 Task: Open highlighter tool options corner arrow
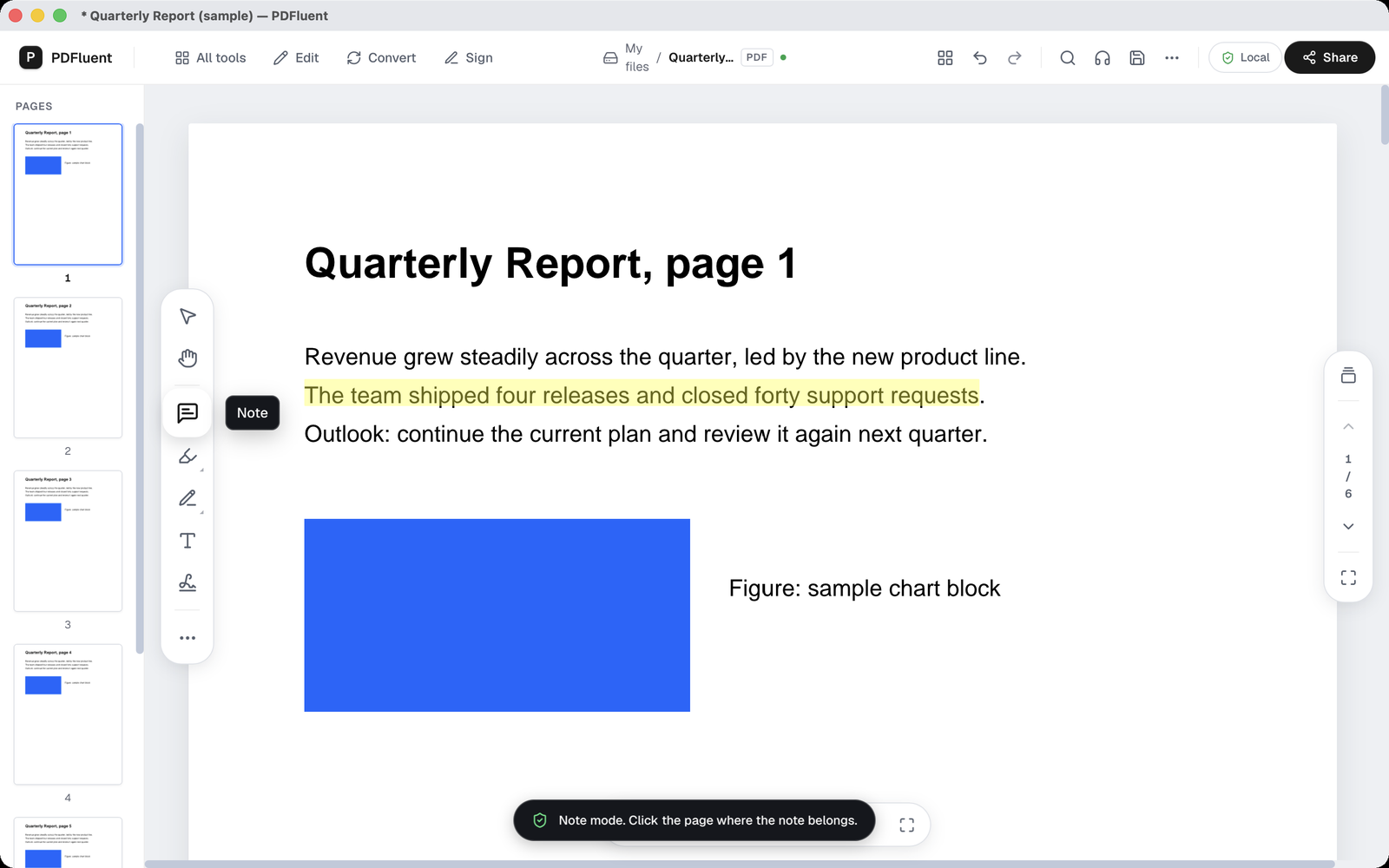pyautogui.click(x=202, y=470)
